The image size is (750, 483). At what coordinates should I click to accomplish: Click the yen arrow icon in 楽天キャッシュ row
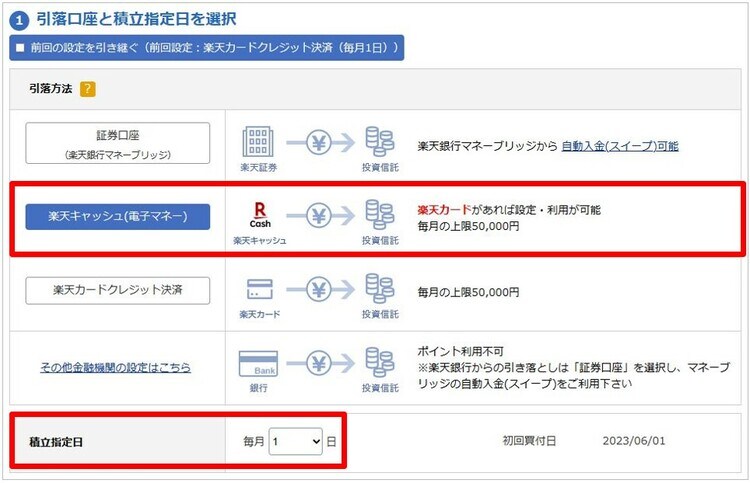[320, 216]
